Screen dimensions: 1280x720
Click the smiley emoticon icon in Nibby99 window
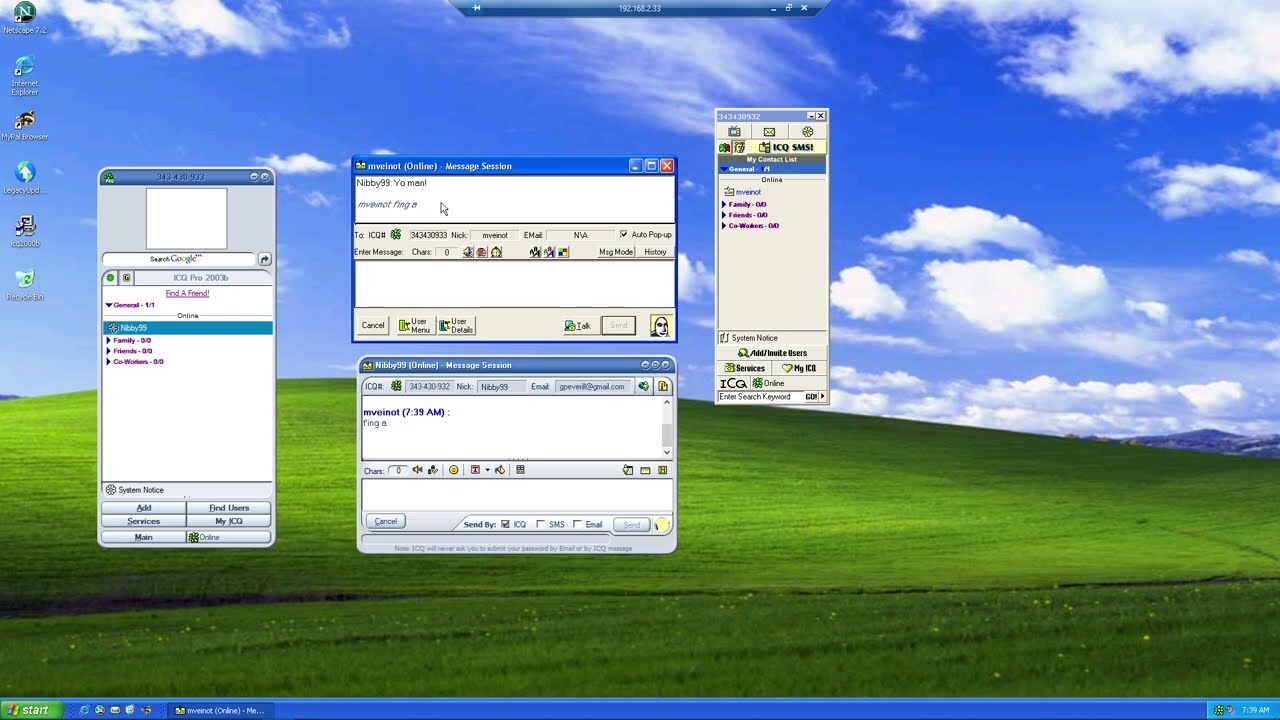click(x=454, y=470)
